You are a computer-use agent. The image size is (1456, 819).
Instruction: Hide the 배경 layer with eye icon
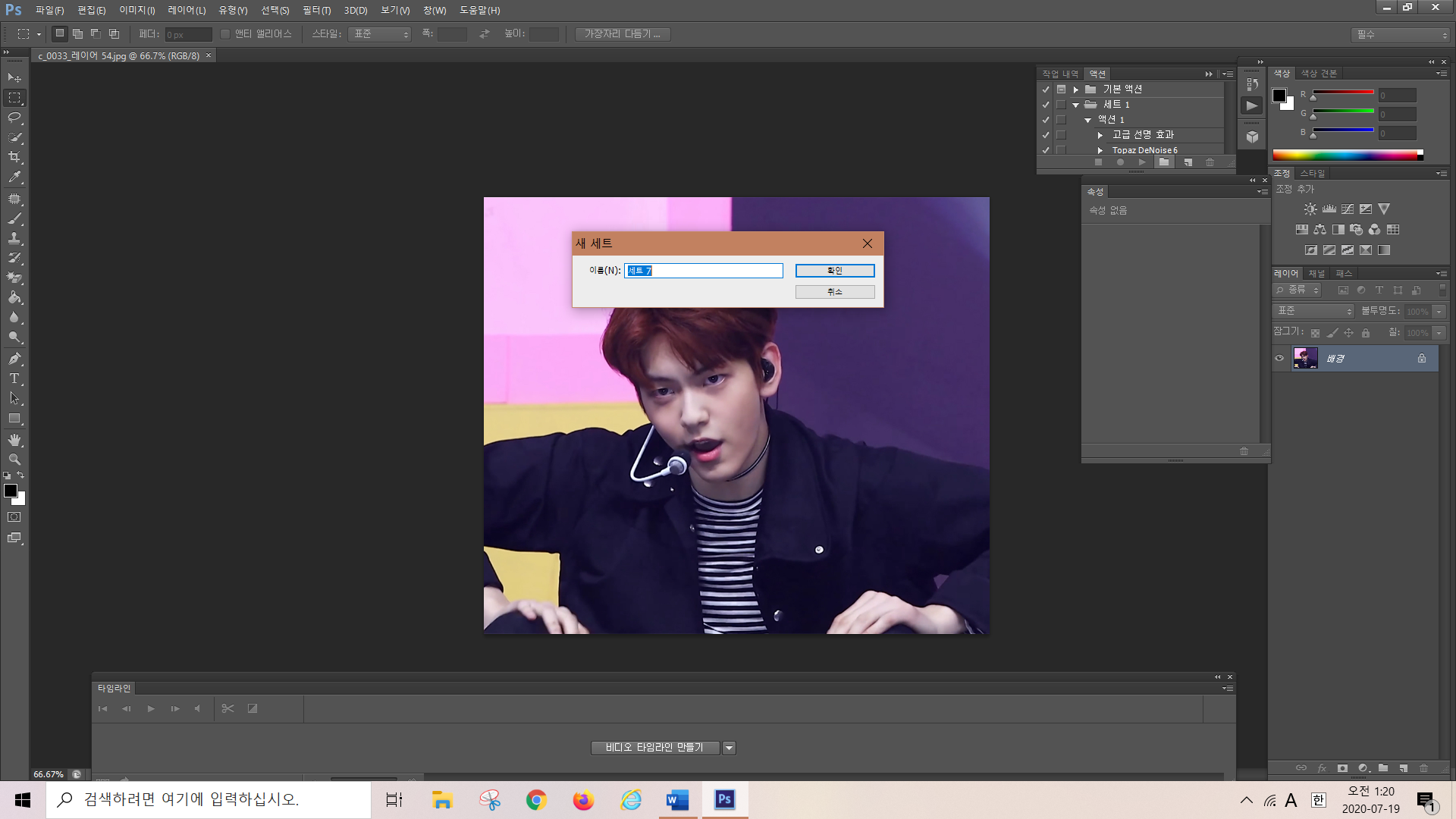tap(1280, 359)
